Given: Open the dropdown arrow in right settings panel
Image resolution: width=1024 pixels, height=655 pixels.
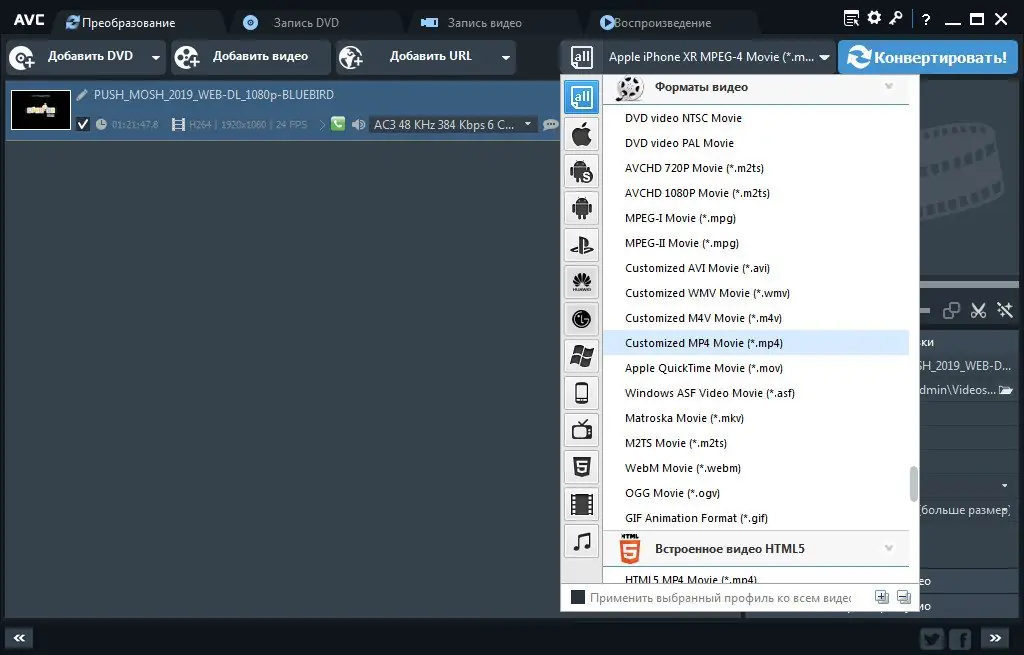Looking at the screenshot, I should pos(1004,485).
